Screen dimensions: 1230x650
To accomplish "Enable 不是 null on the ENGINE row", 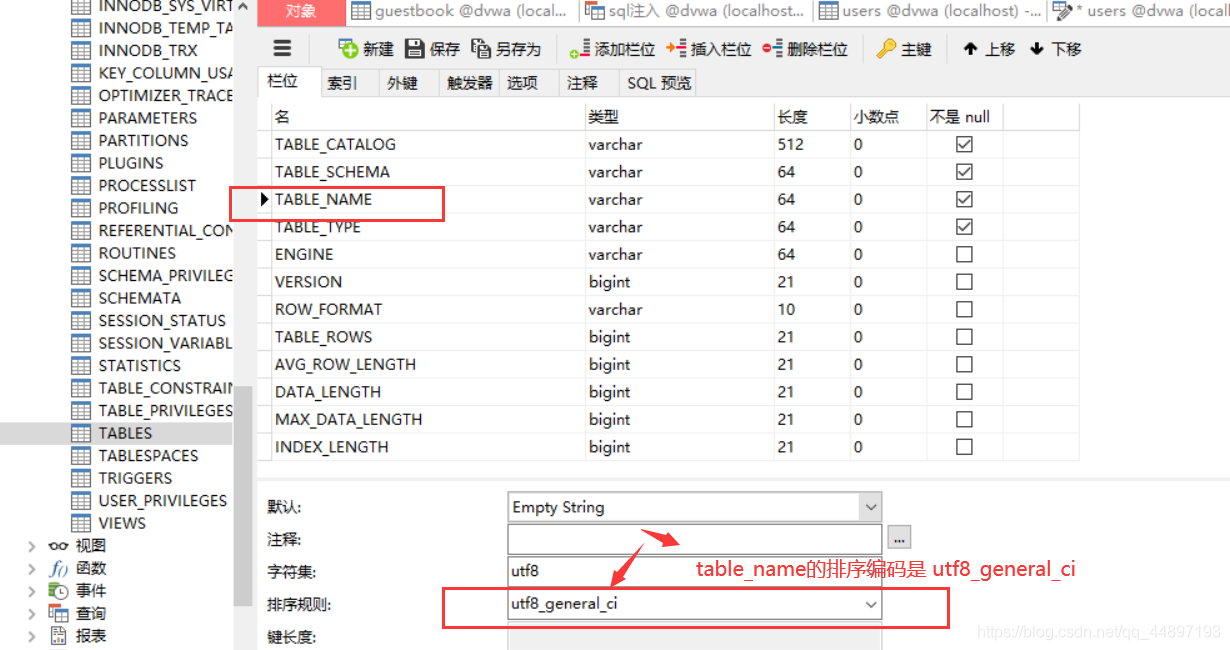I will point(963,254).
